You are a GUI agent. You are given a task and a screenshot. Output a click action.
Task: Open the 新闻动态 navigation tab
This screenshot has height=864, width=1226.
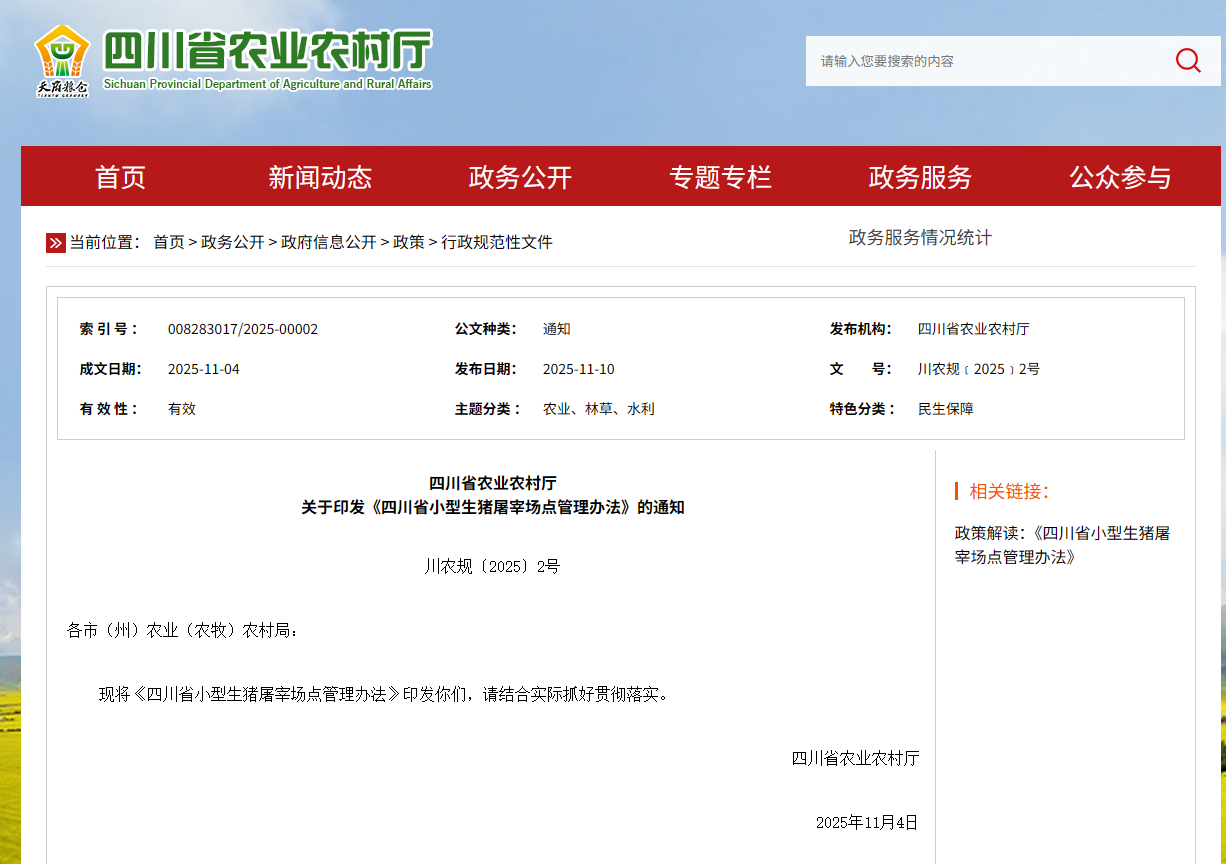320,177
